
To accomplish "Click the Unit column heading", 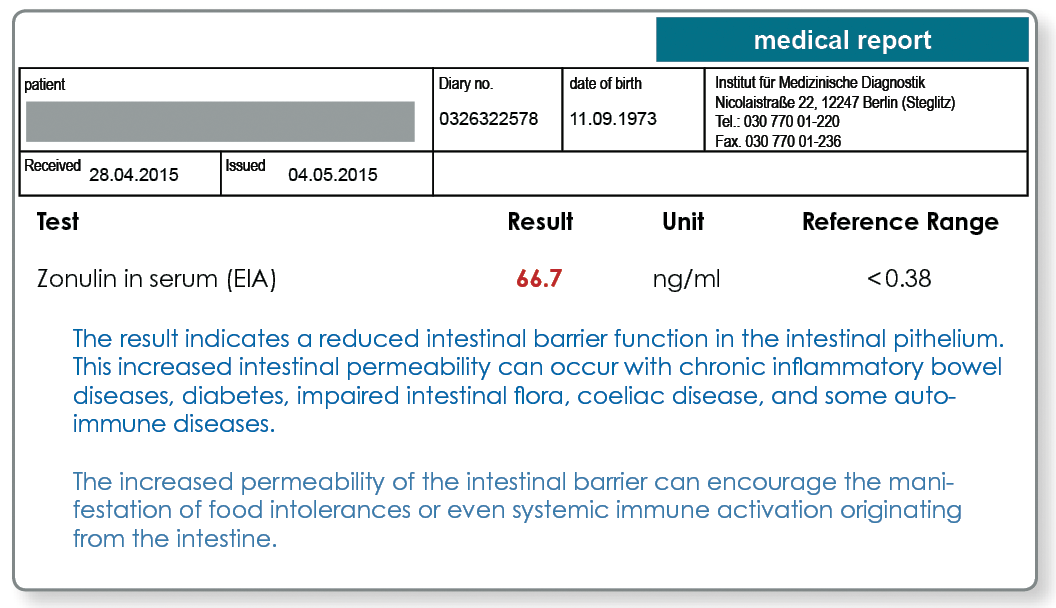I will pyautogui.click(x=683, y=222).
